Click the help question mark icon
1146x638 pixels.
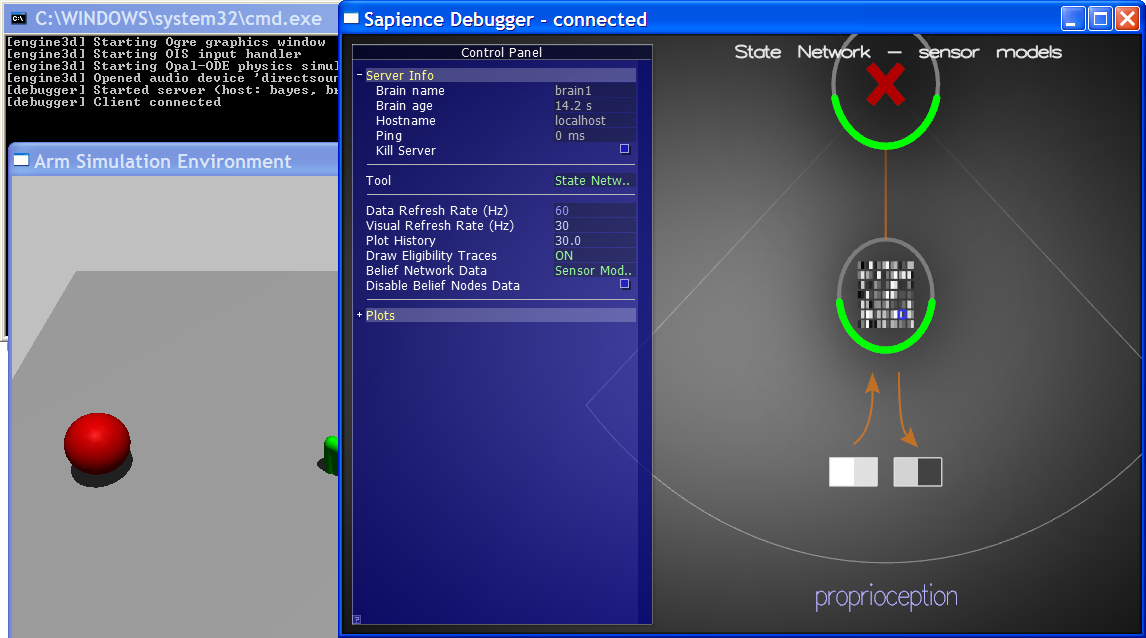click(x=357, y=619)
